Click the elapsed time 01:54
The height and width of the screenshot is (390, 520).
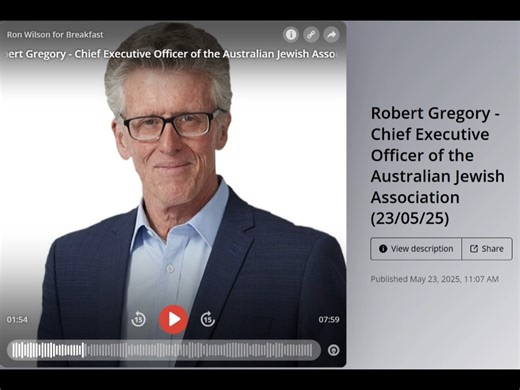[x=17, y=320]
